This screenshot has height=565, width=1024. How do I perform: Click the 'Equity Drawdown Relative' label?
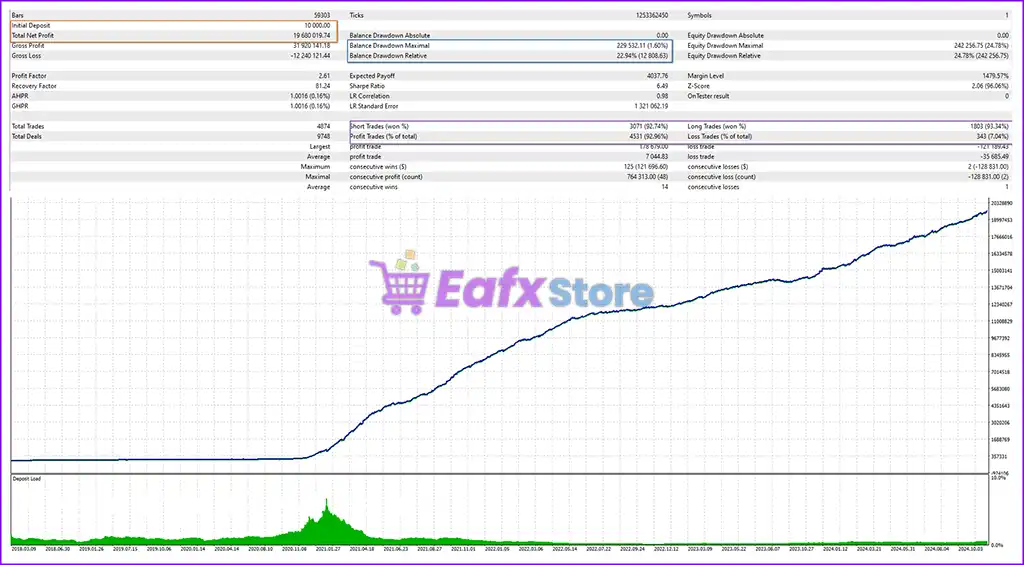(724, 56)
